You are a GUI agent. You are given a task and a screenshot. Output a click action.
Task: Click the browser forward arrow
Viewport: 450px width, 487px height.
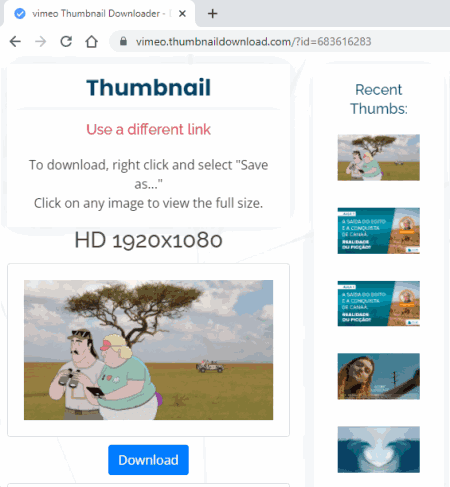click(41, 42)
